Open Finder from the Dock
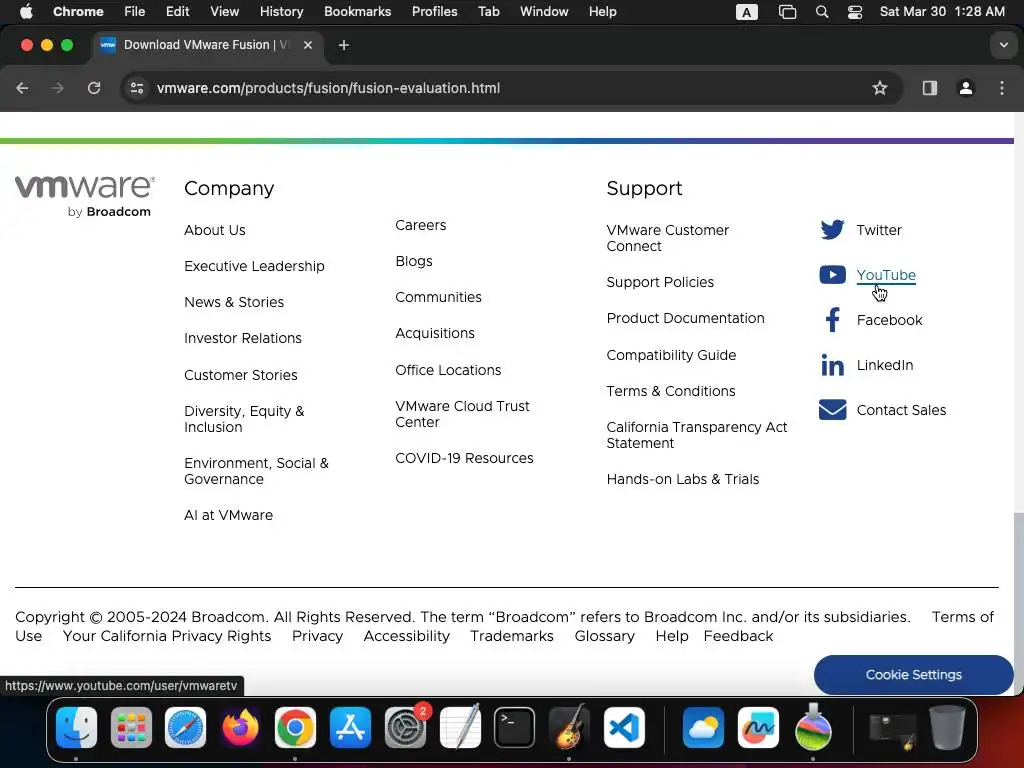Screen dimensions: 1024x768 coord(76,728)
